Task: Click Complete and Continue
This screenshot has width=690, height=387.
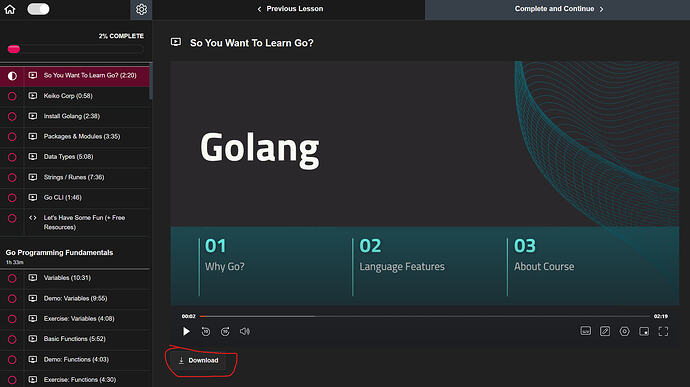Action: point(558,9)
